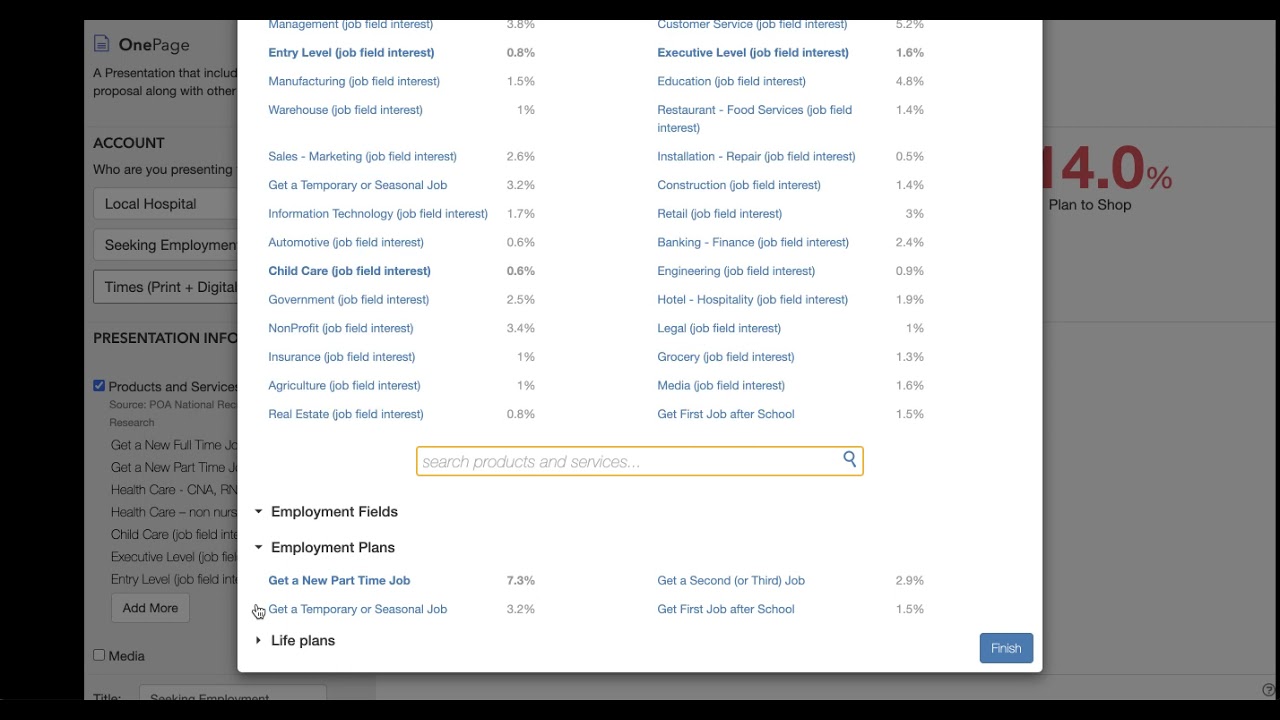Focus the search products and services field
Screen dimensions: 1280x720
[628, 462]
